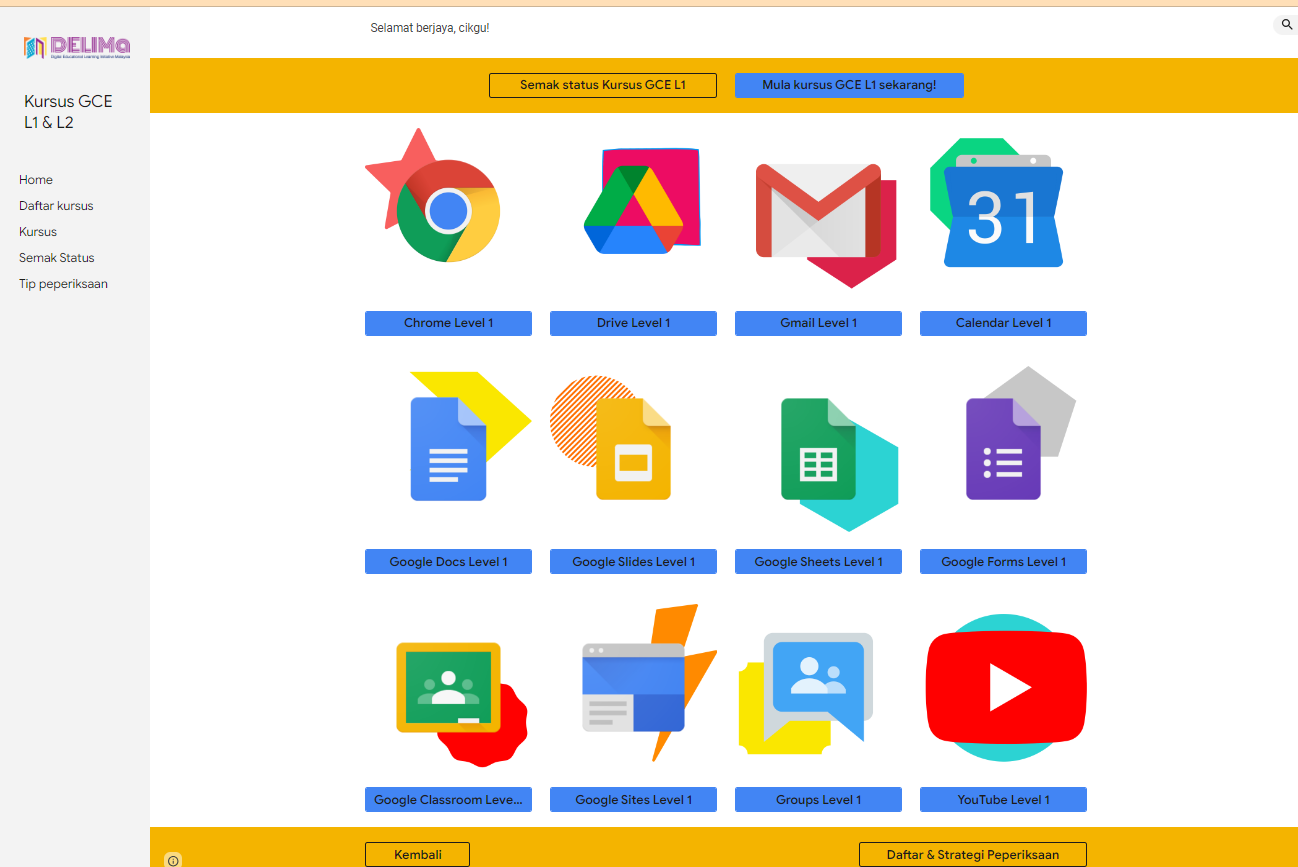This screenshot has width=1298, height=867.
Task: Open Calendar Level 1 course
Action: click(x=1003, y=323)
